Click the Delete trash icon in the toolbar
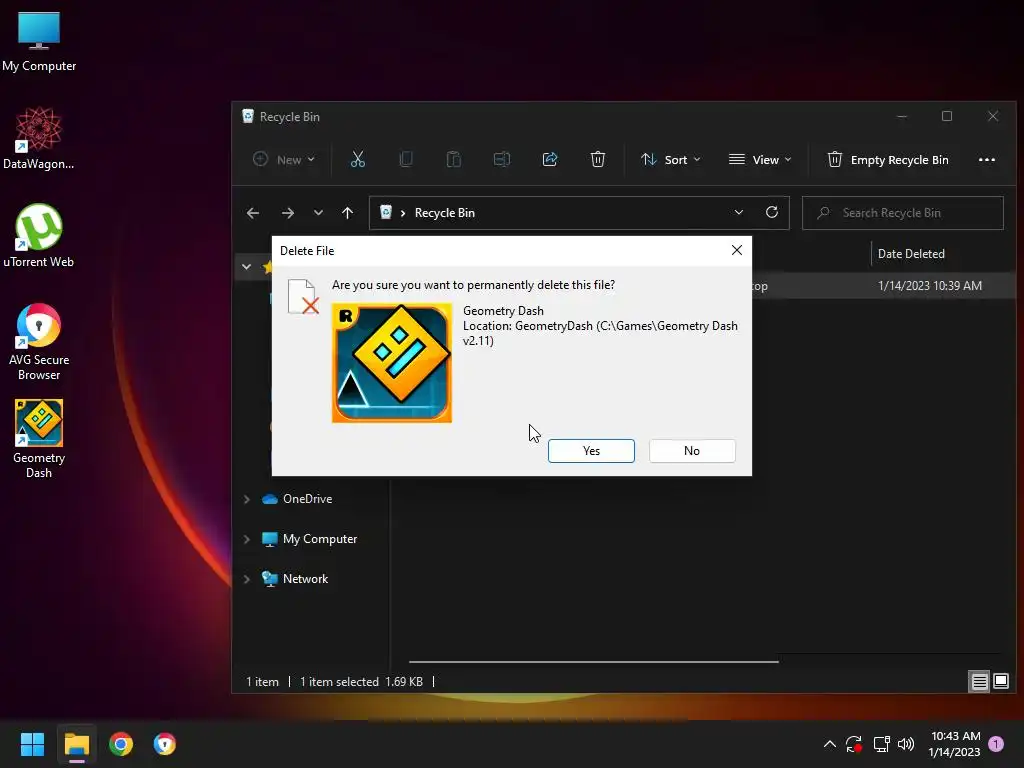Viewport: 1024px width, 768px height. pyautogui.click(x=598, y=159)
